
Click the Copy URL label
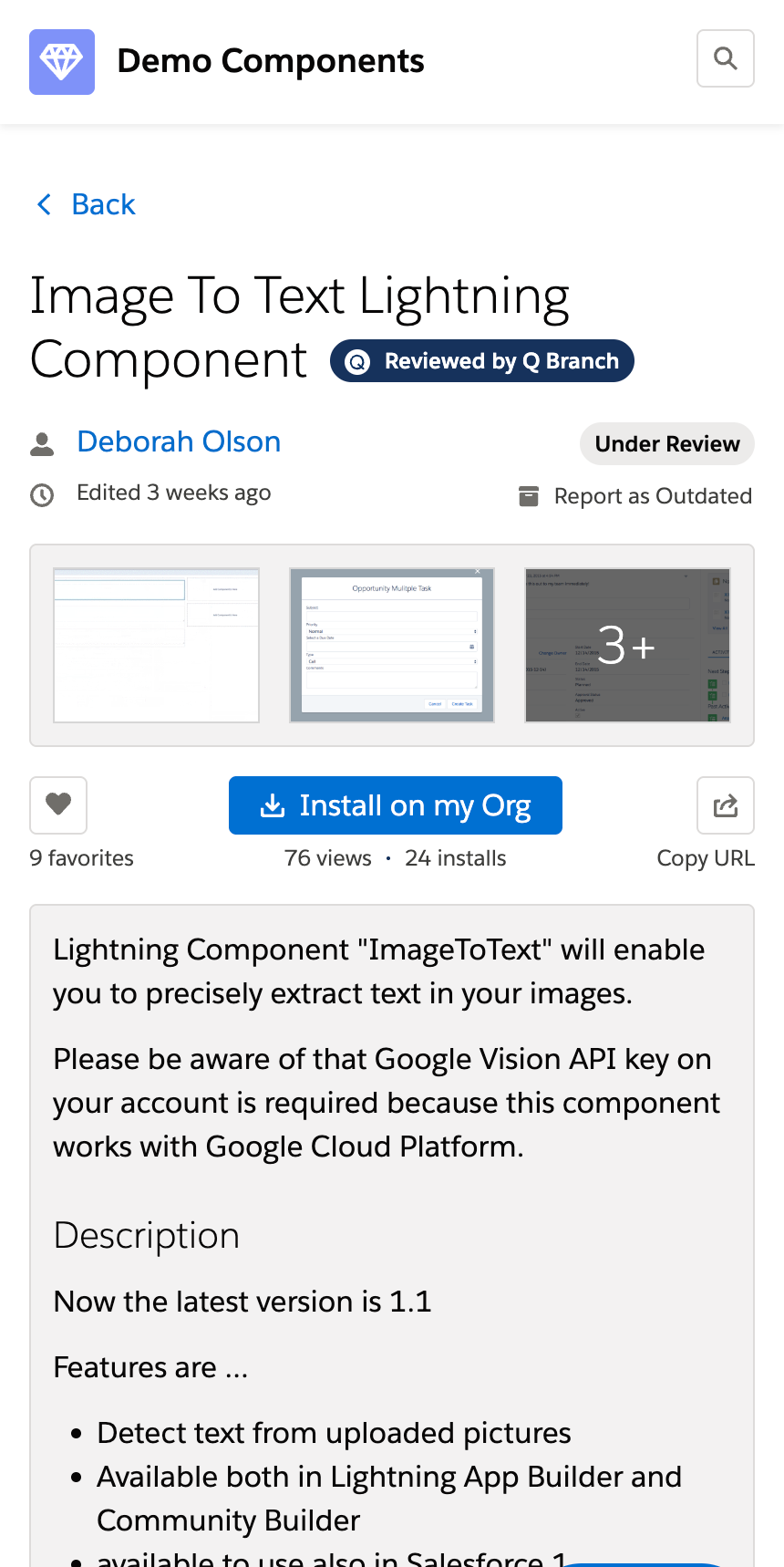click(x=706, y=858)
